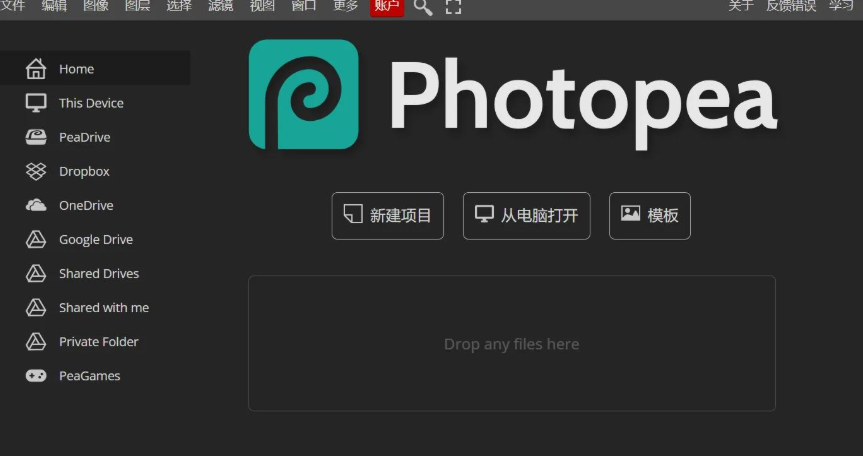
Task: Open the 关于 link
Action: [x=741, y=6]
